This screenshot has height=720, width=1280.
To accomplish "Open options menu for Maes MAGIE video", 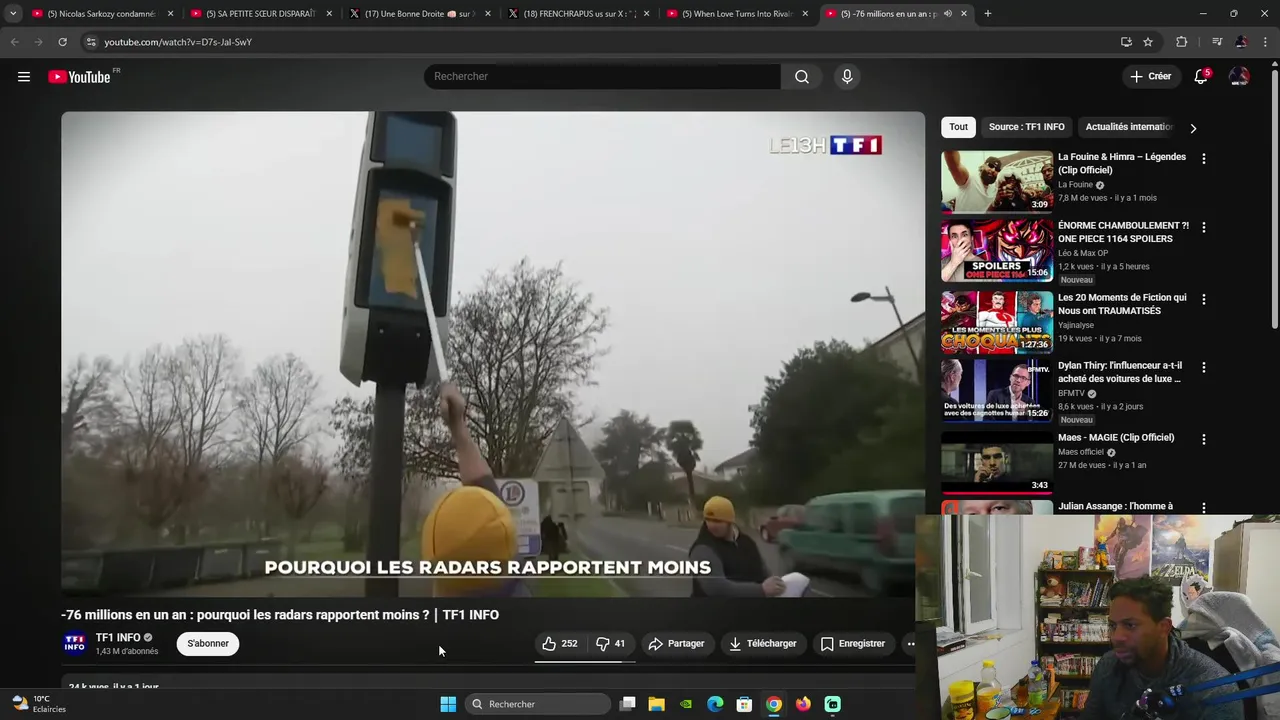I will (1203, 440).
